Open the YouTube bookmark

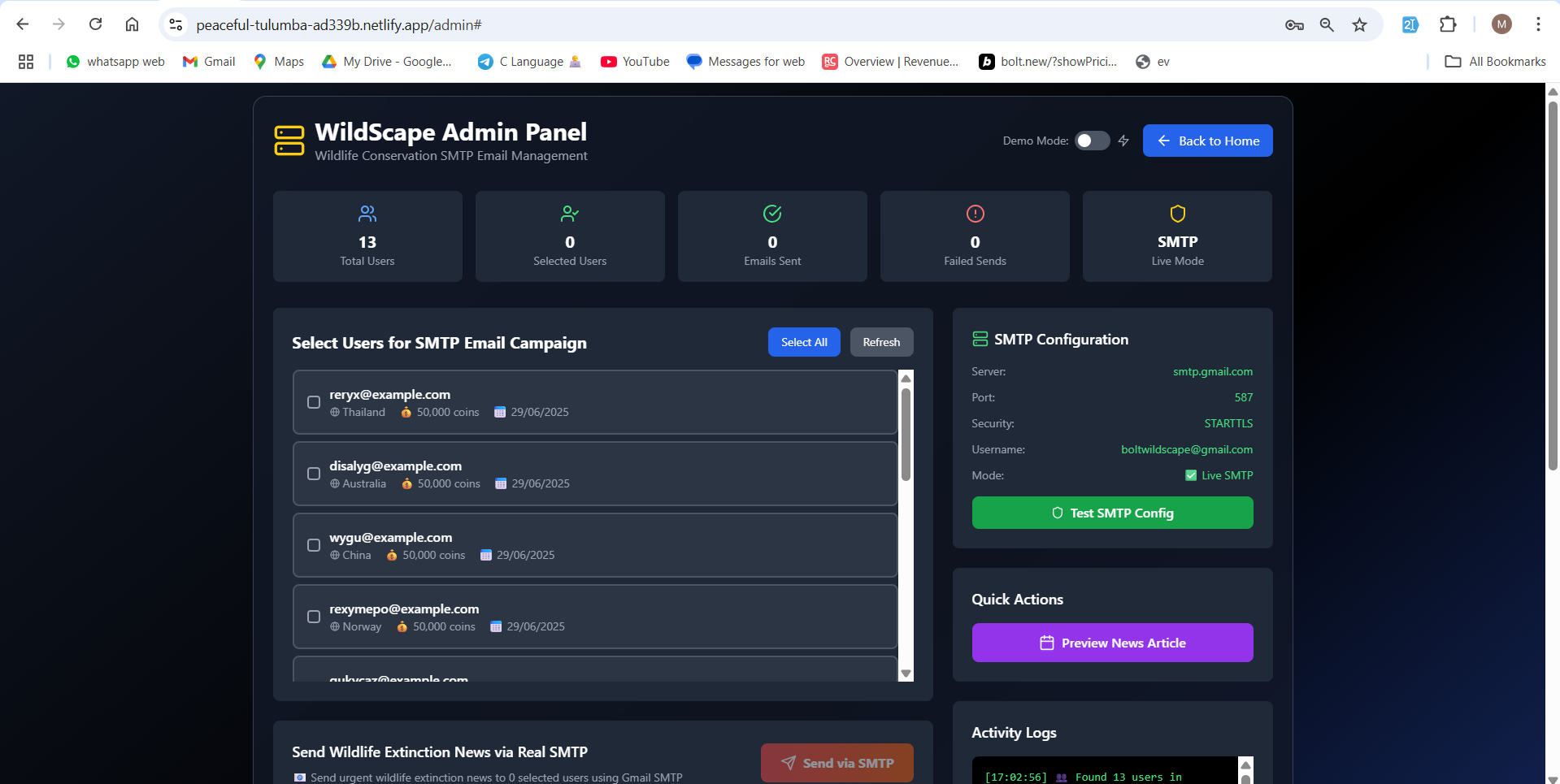[635, 62]
